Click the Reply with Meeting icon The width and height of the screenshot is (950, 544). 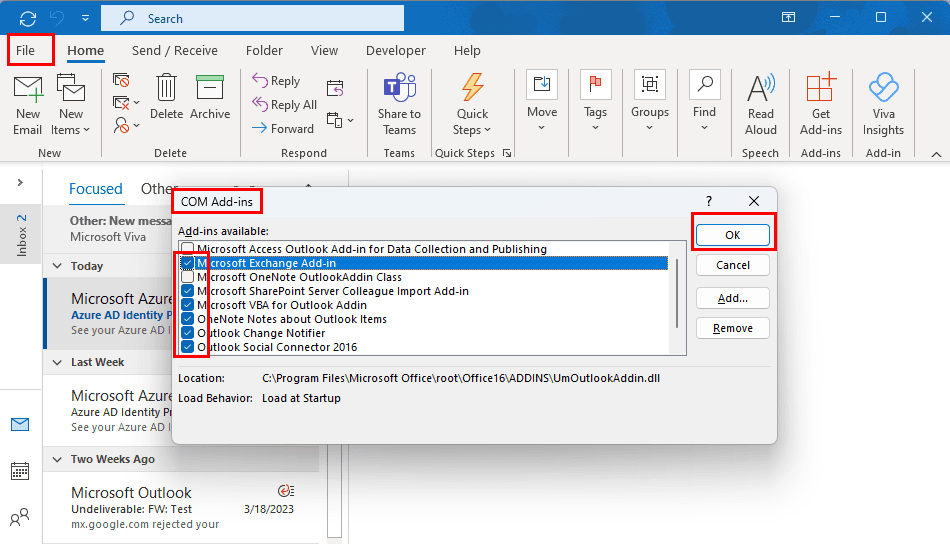point(335,88)
